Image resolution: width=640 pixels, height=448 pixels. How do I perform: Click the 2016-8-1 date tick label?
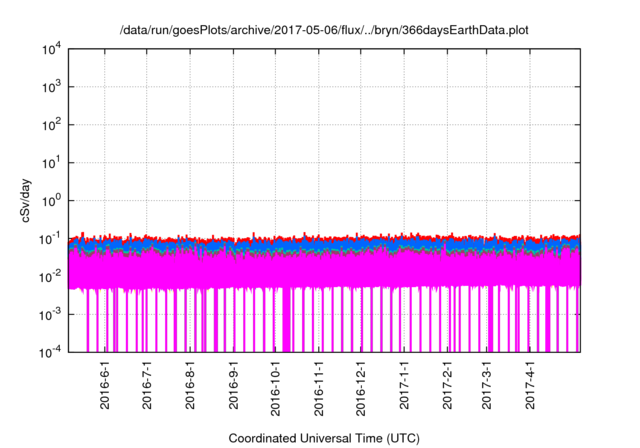pyautogui.click(x=190, y=385)
